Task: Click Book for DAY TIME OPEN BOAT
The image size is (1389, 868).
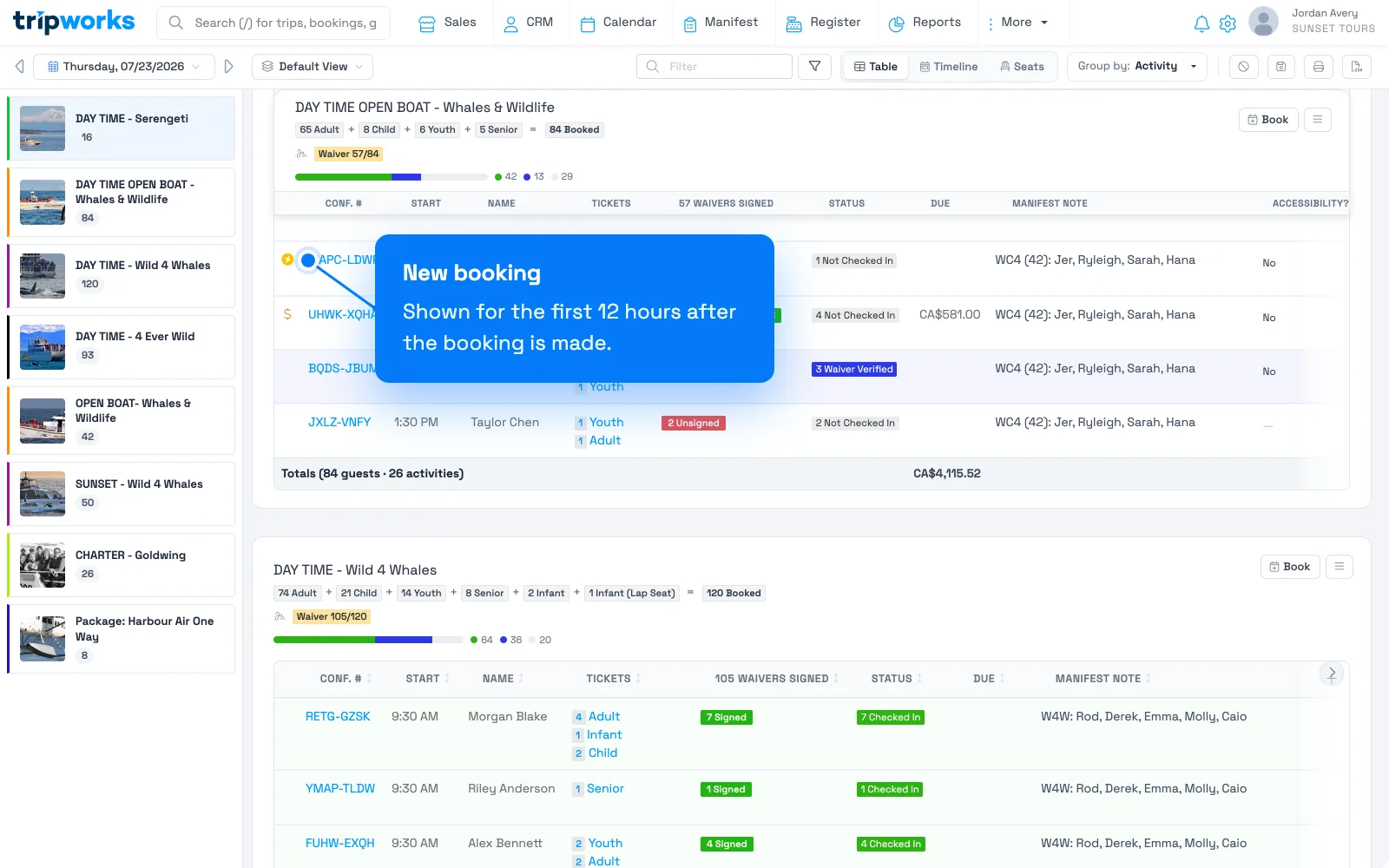Action: (x=1268, y=120)
